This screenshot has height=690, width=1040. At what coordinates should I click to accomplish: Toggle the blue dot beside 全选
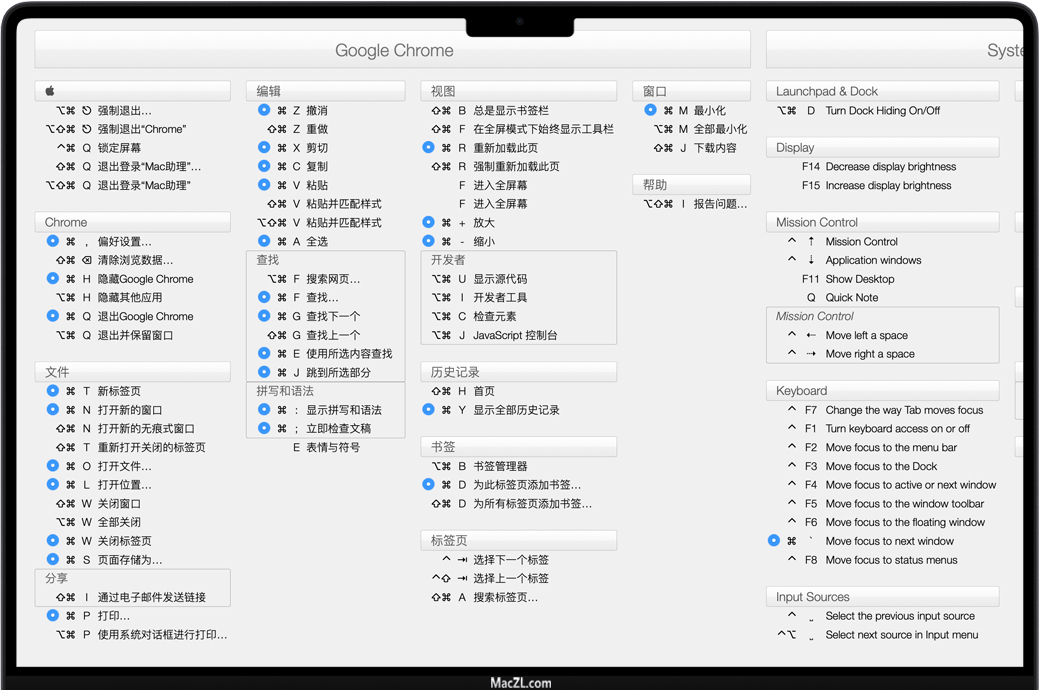click(x=264, y=240)
